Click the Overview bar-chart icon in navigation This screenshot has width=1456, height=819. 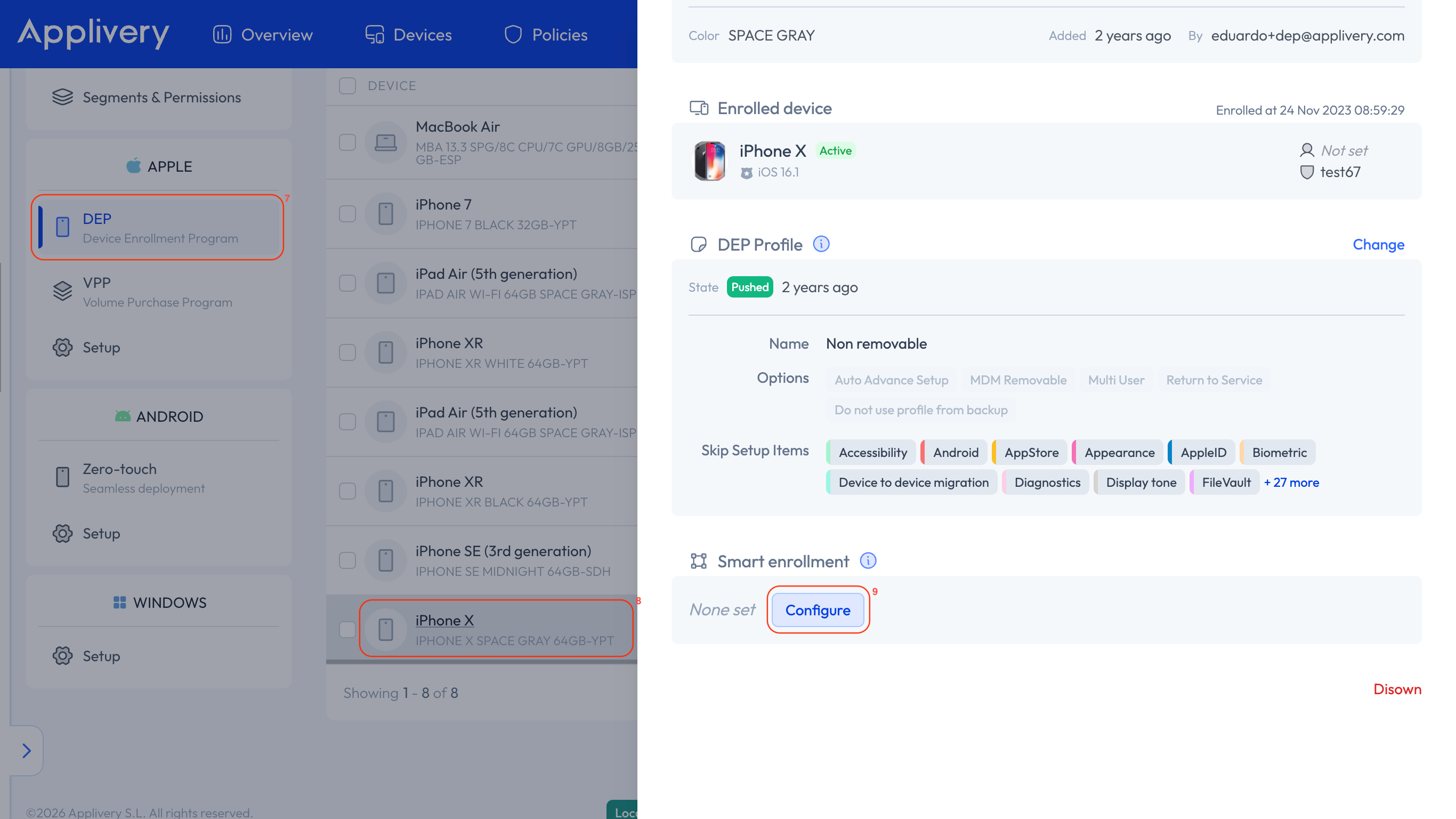(222, 34)
